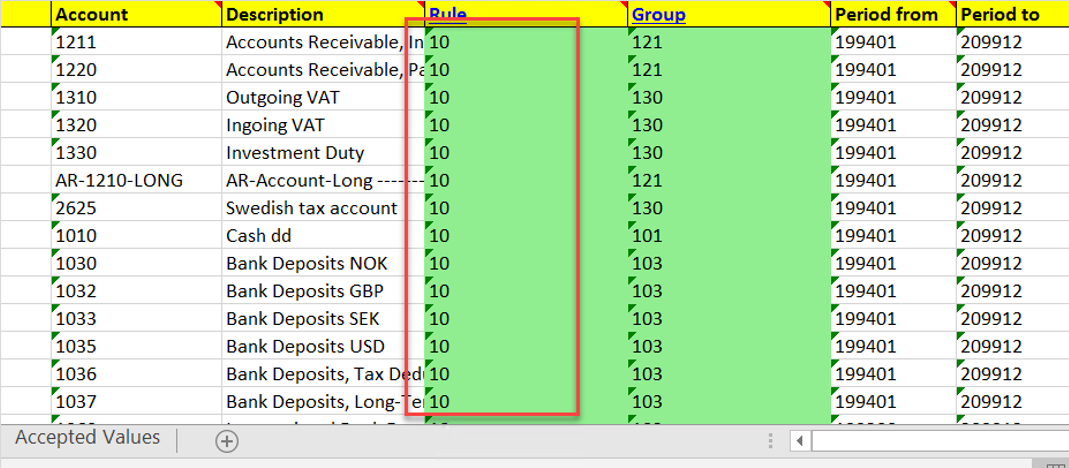1069x468 pixels.
Task: Select the Bank Deposits USD cell
Action: [322, 346]
